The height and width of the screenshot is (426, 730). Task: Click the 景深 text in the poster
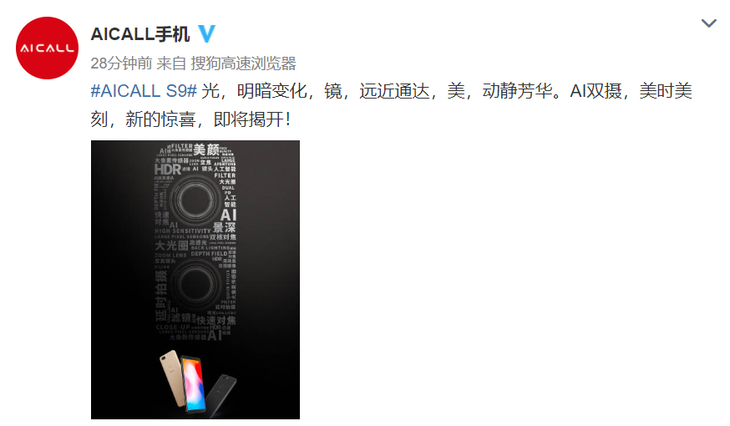[x=224, y=228]
